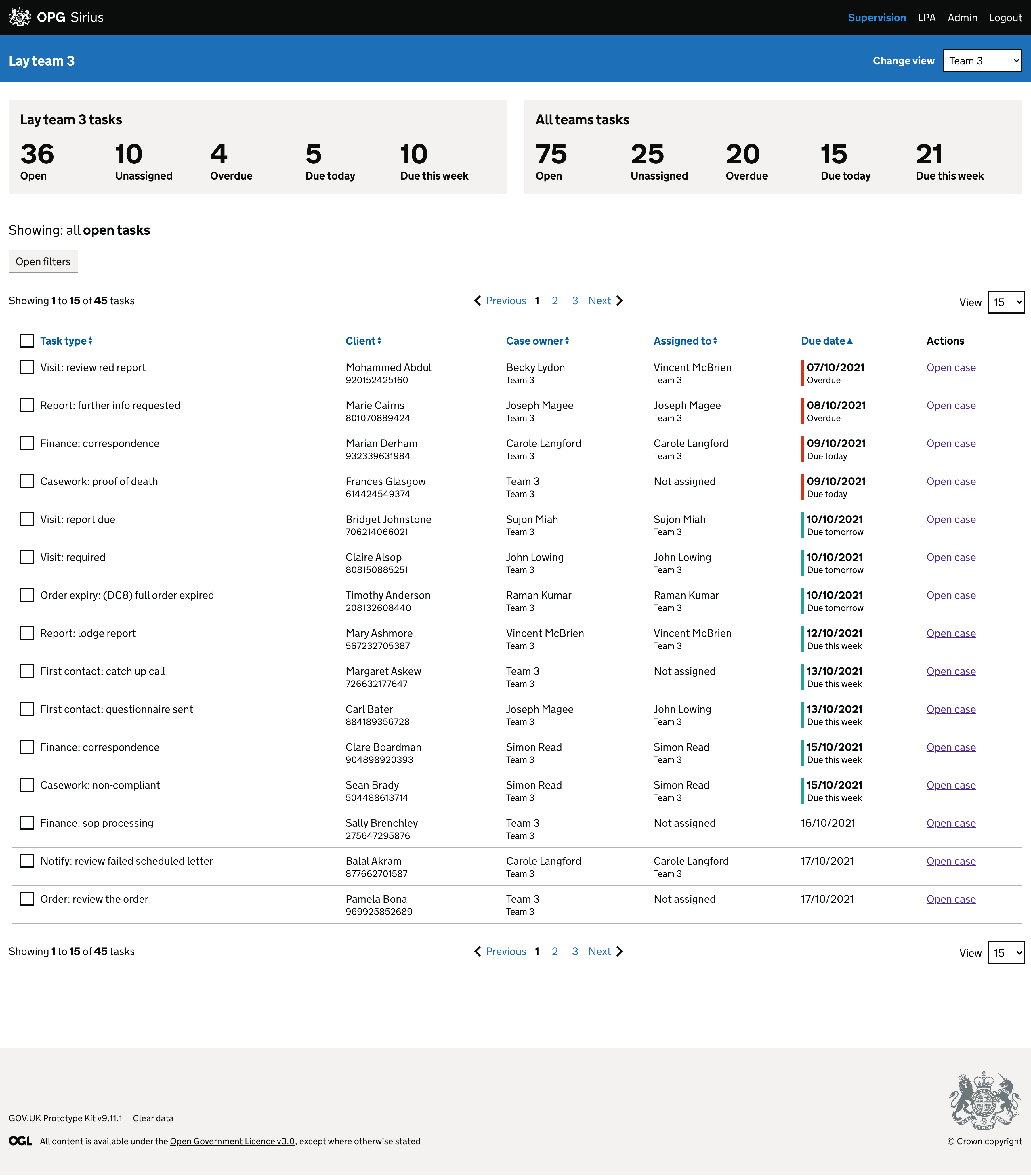Open case for Bridget Johnstone
Screen dimensions: 1031x1176
[951, 520]
